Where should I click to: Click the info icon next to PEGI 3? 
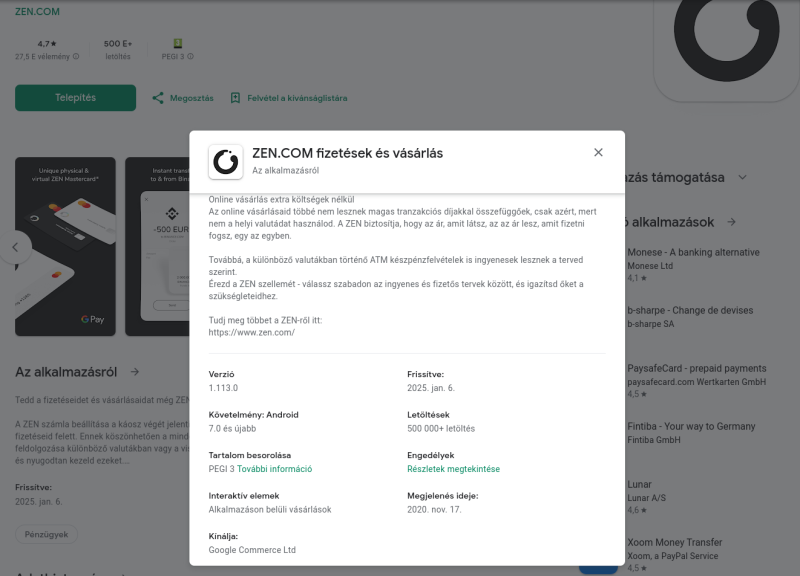click(190, 57)
